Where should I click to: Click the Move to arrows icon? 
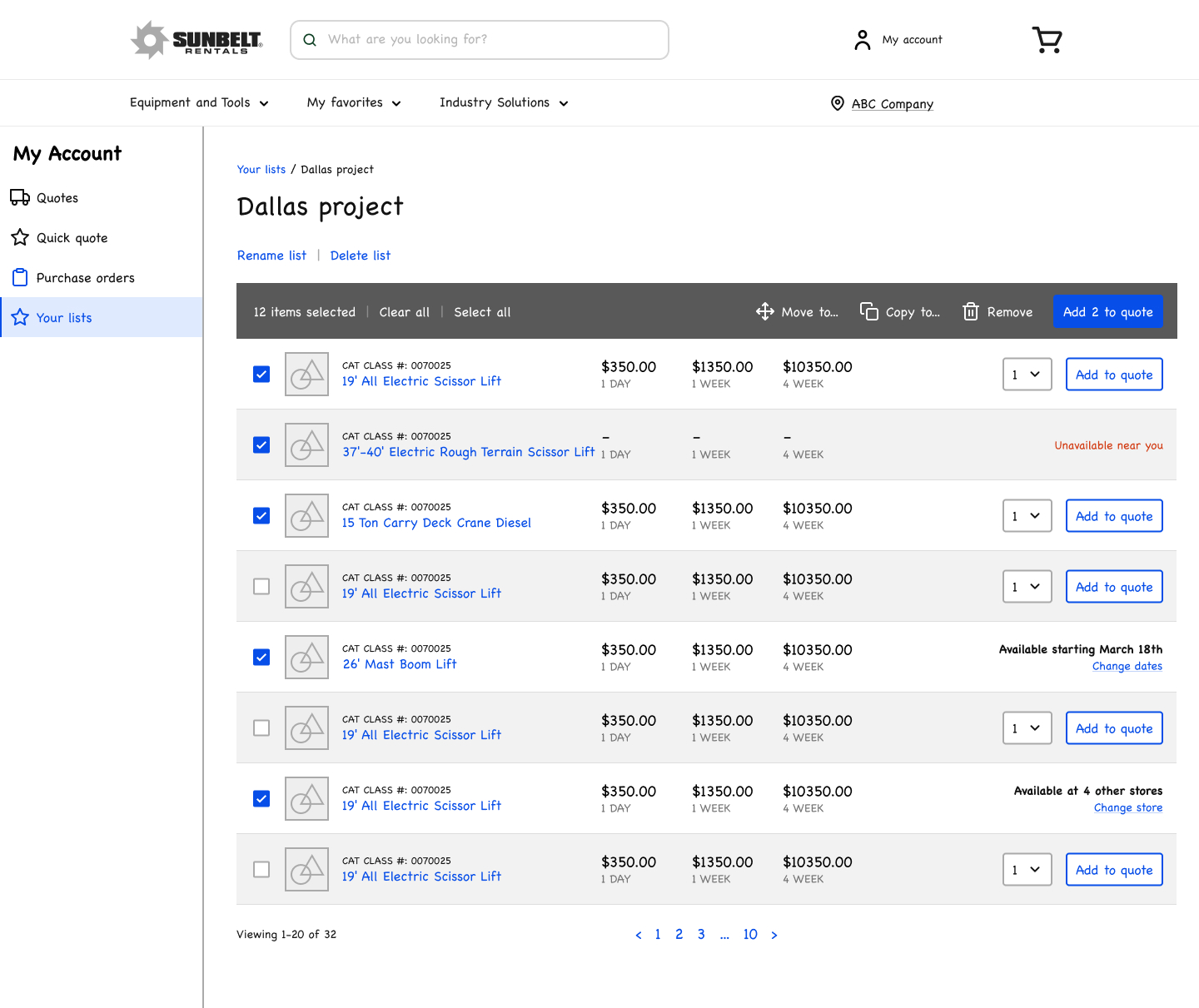point(764,311)
